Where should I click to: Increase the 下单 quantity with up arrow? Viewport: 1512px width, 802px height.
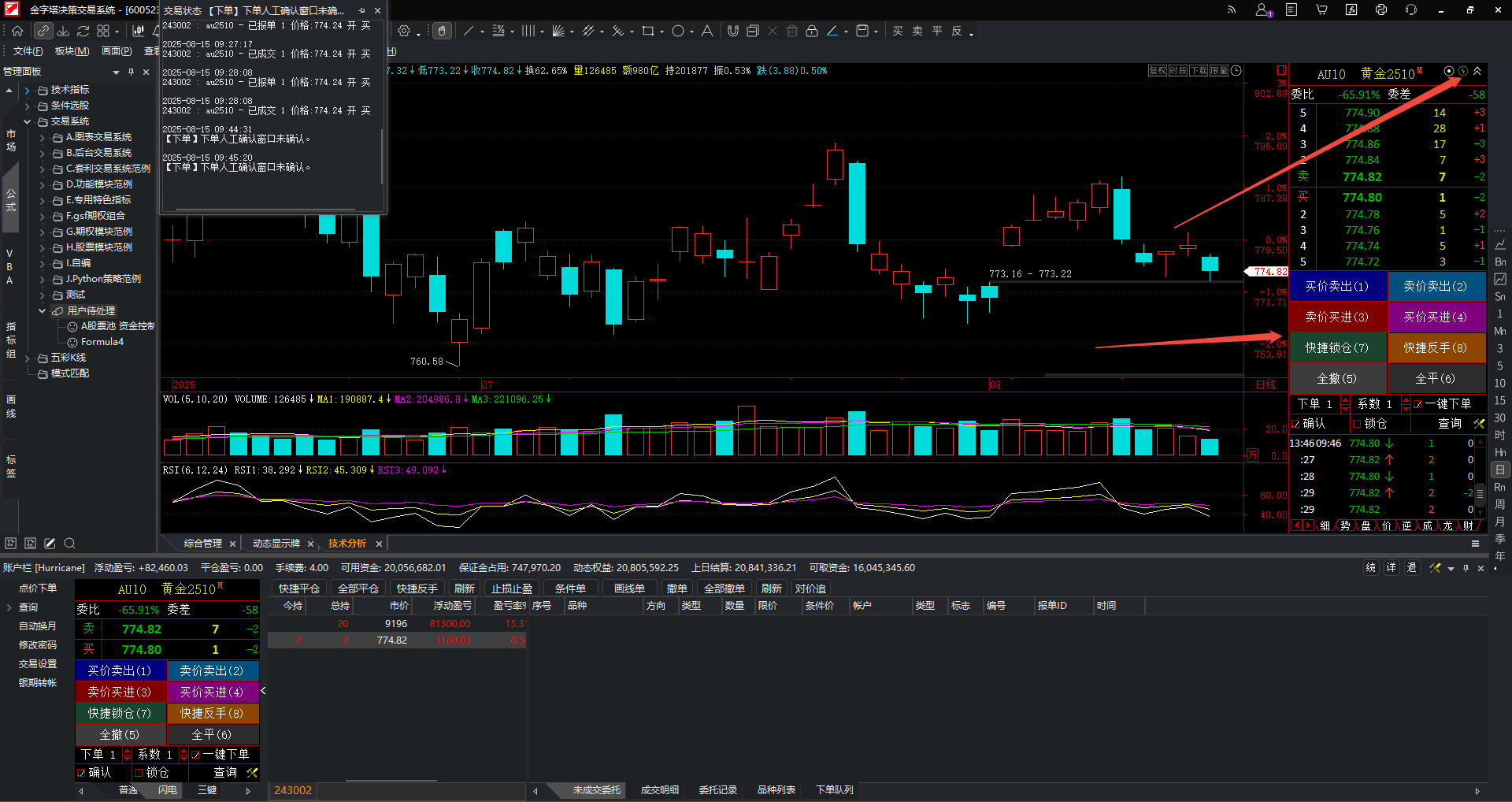tap(1345, 400)
